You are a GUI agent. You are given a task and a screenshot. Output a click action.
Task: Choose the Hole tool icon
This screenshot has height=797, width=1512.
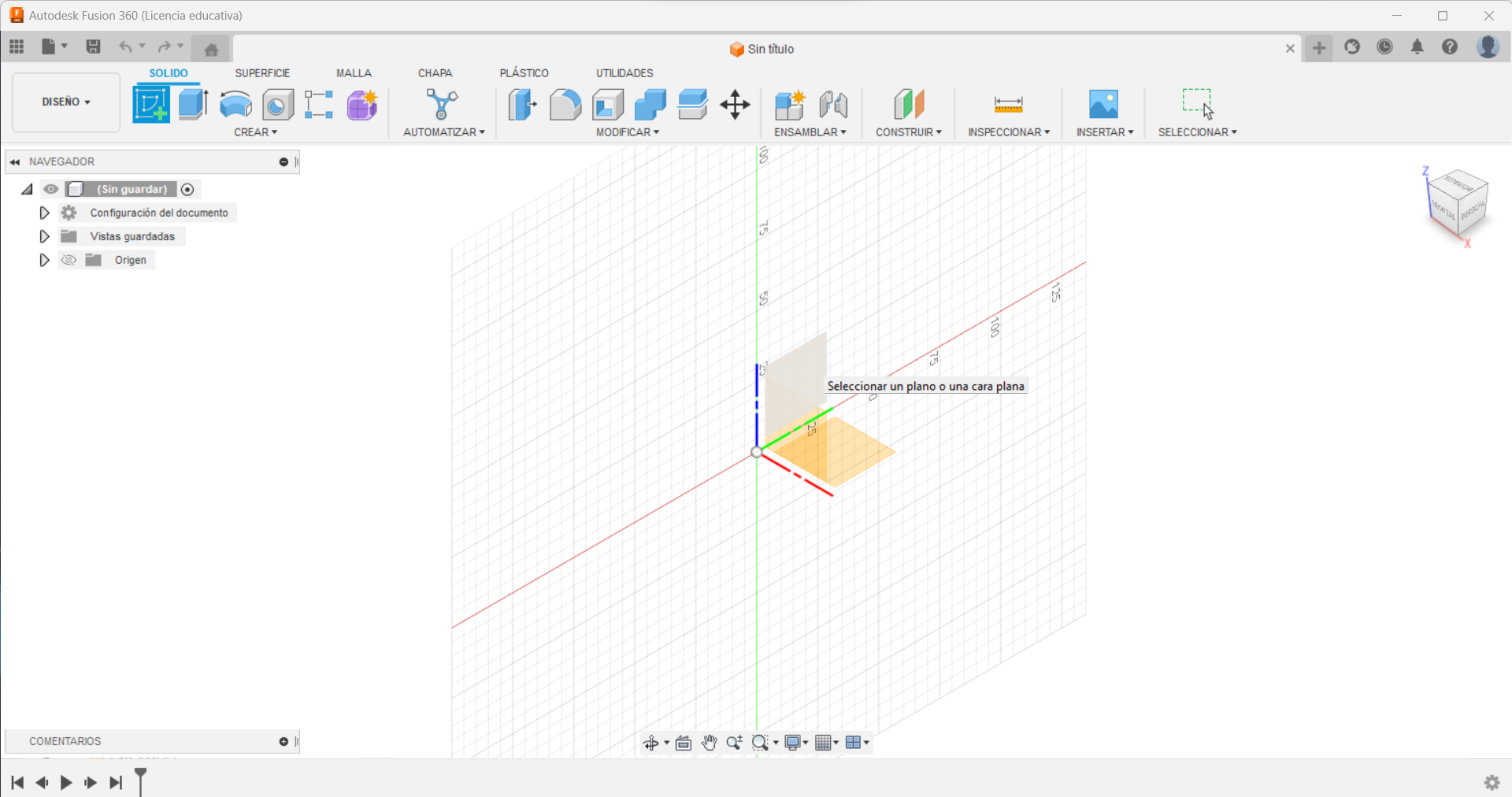(x=278, y=105)
